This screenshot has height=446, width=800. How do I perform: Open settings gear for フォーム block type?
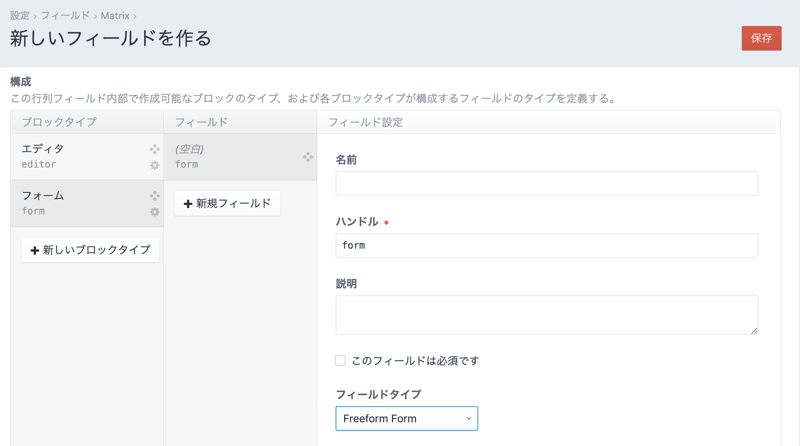pos(154,212)
